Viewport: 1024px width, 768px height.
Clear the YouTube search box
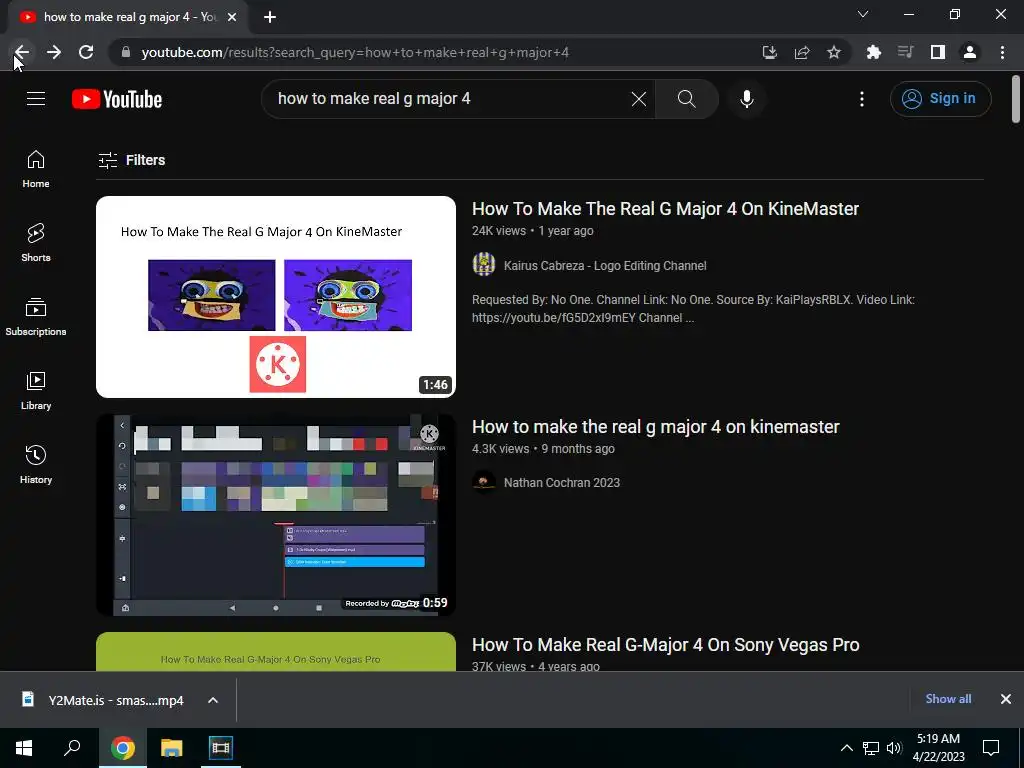(x=639, y=99)
